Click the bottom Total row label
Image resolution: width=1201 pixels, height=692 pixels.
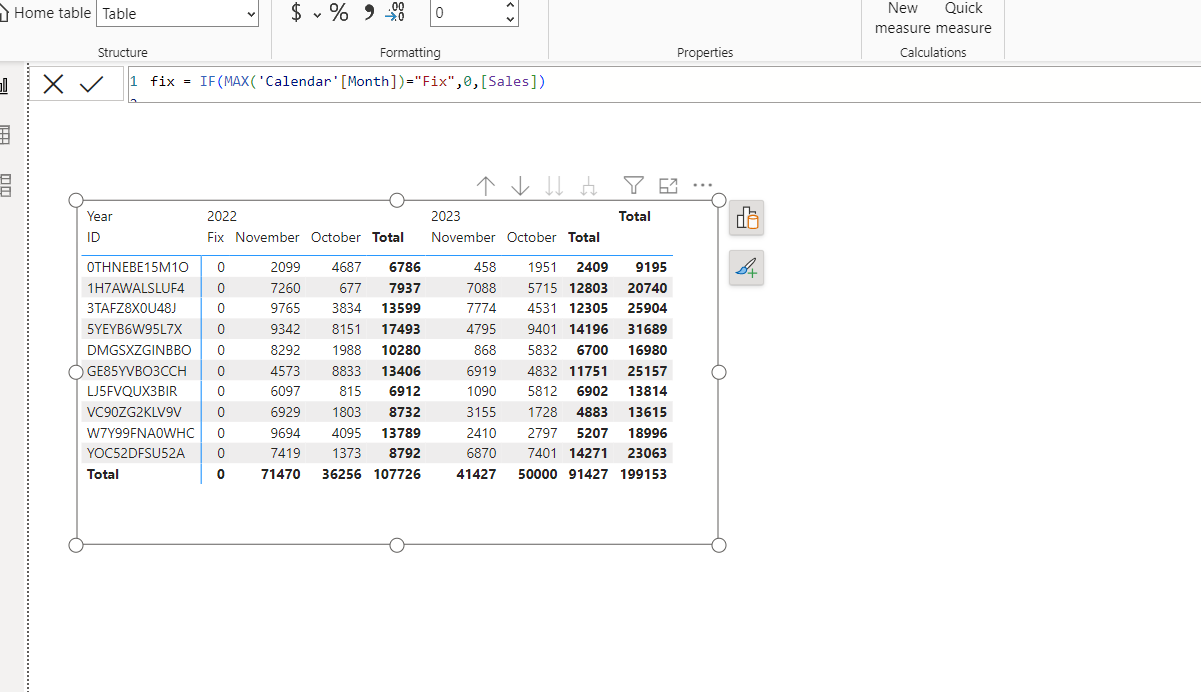point(103,474)
